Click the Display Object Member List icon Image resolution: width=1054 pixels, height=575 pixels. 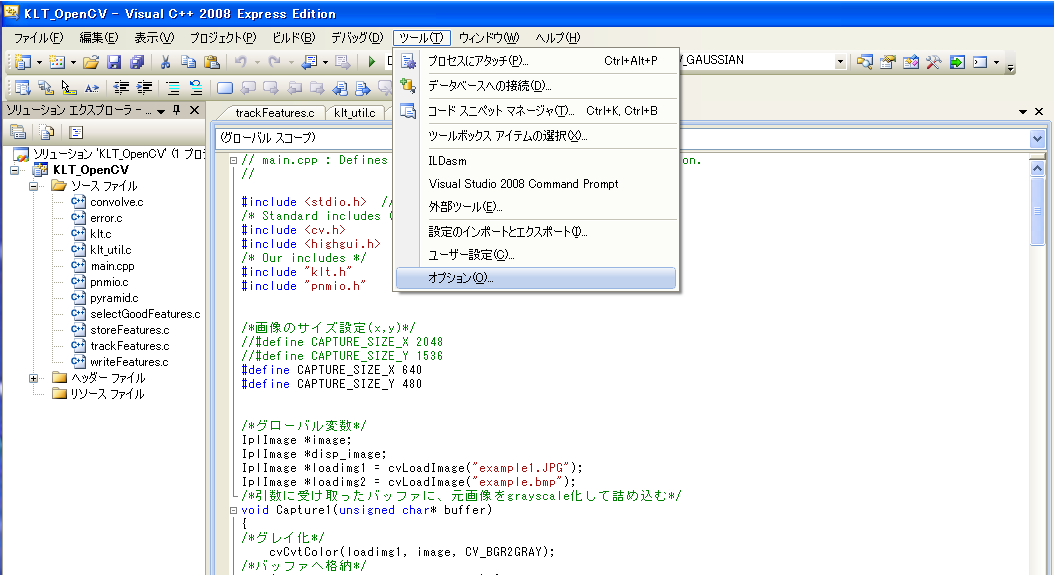(x=22, y=87)
